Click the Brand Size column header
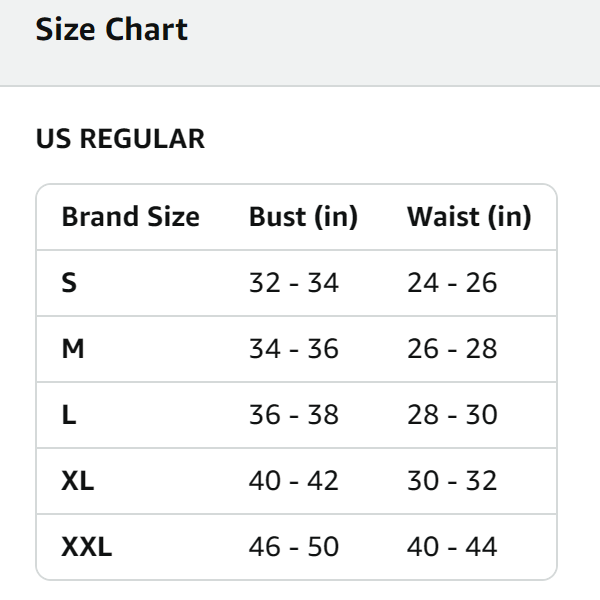Viewport: 600px width, 600px height. 130,217
